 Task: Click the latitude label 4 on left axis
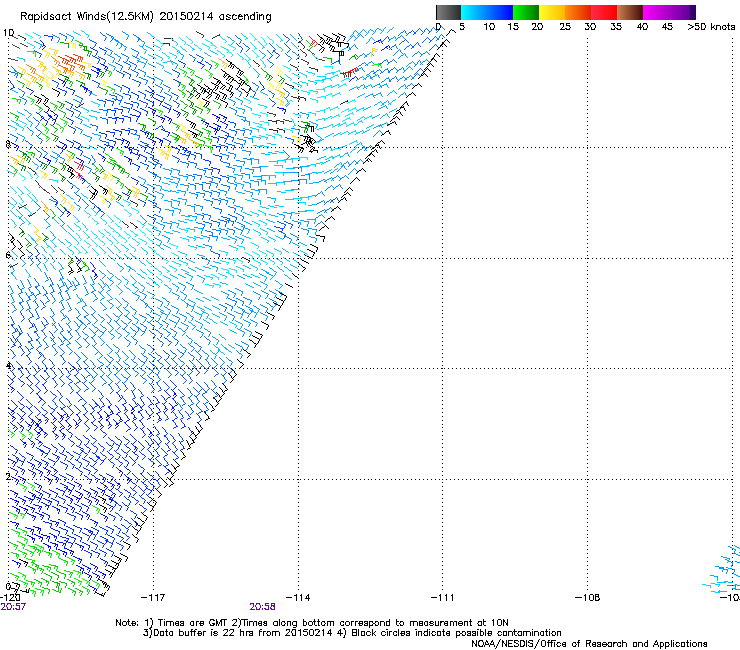[8, 365]
